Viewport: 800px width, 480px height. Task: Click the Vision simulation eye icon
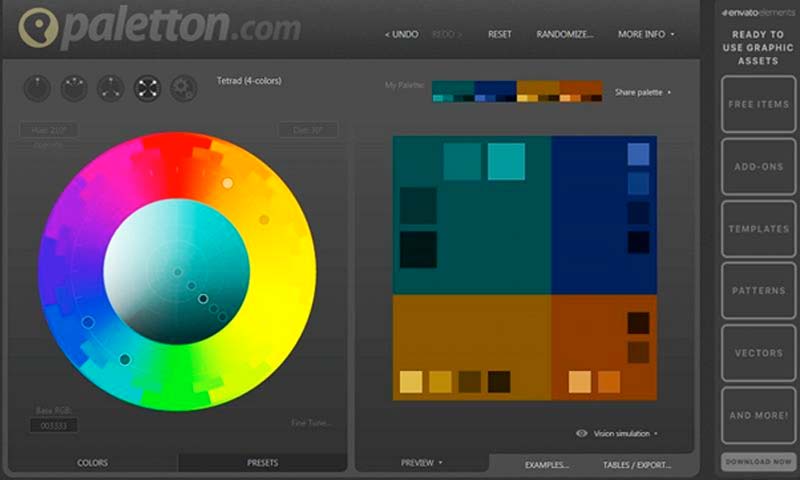(x=582, y=434)
